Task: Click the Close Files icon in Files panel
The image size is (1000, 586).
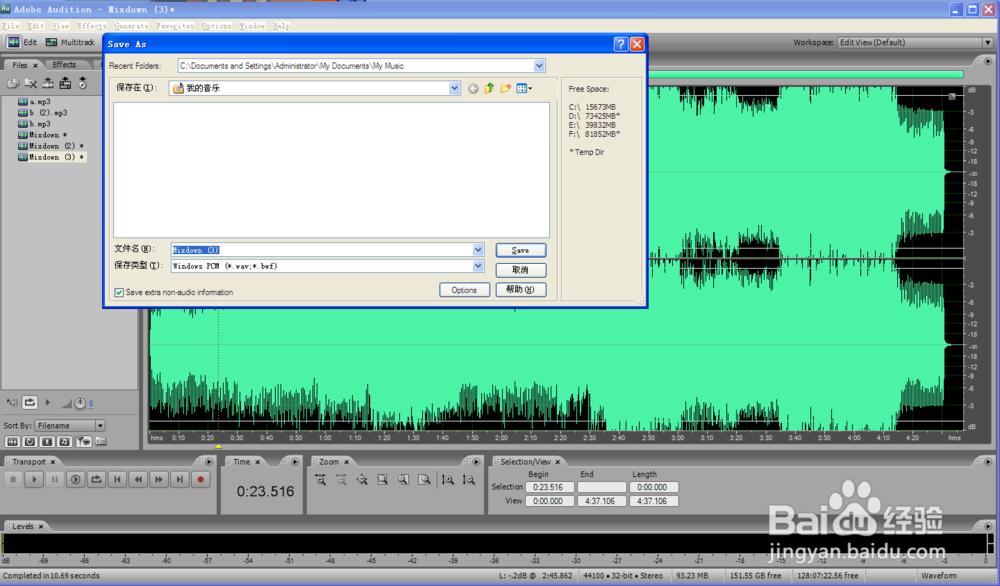Action: click(30, 84)
